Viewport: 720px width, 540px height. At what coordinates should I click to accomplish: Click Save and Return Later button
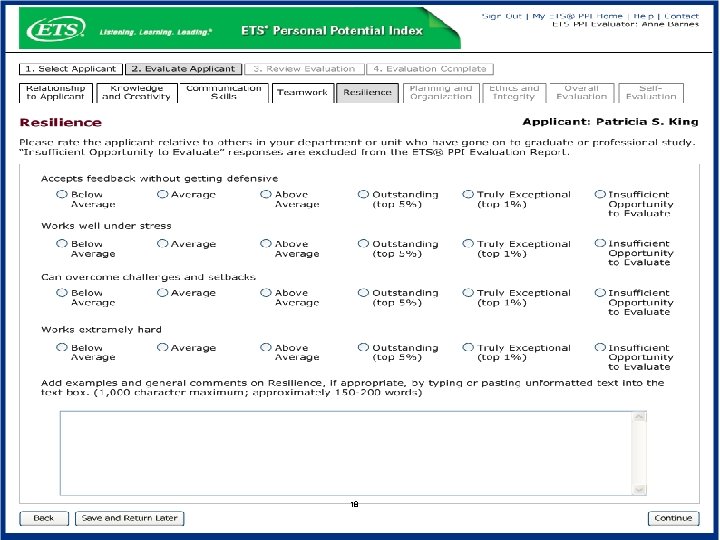coord(129,518)
